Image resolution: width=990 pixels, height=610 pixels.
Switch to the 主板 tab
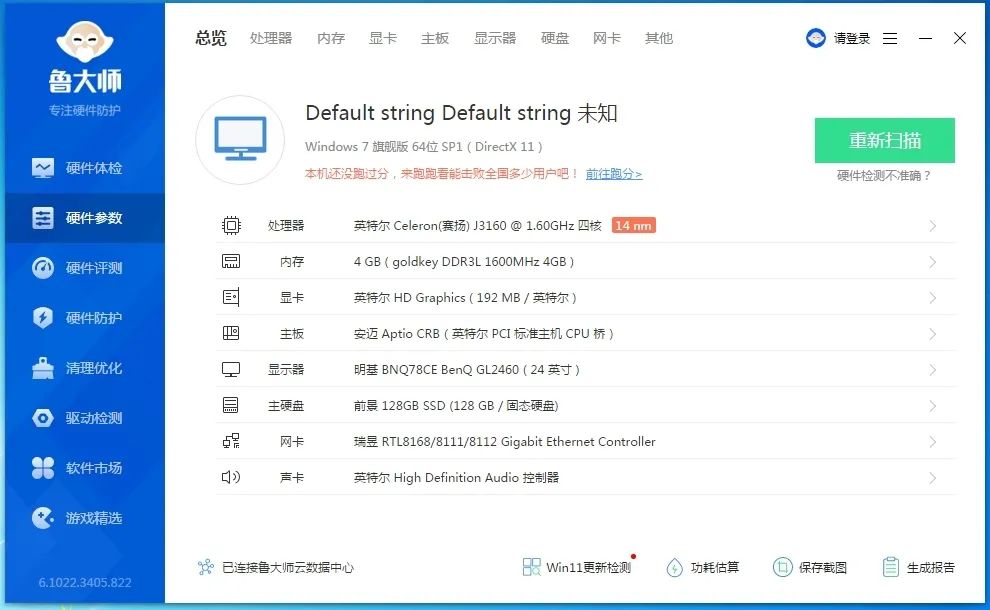[435, 38]
